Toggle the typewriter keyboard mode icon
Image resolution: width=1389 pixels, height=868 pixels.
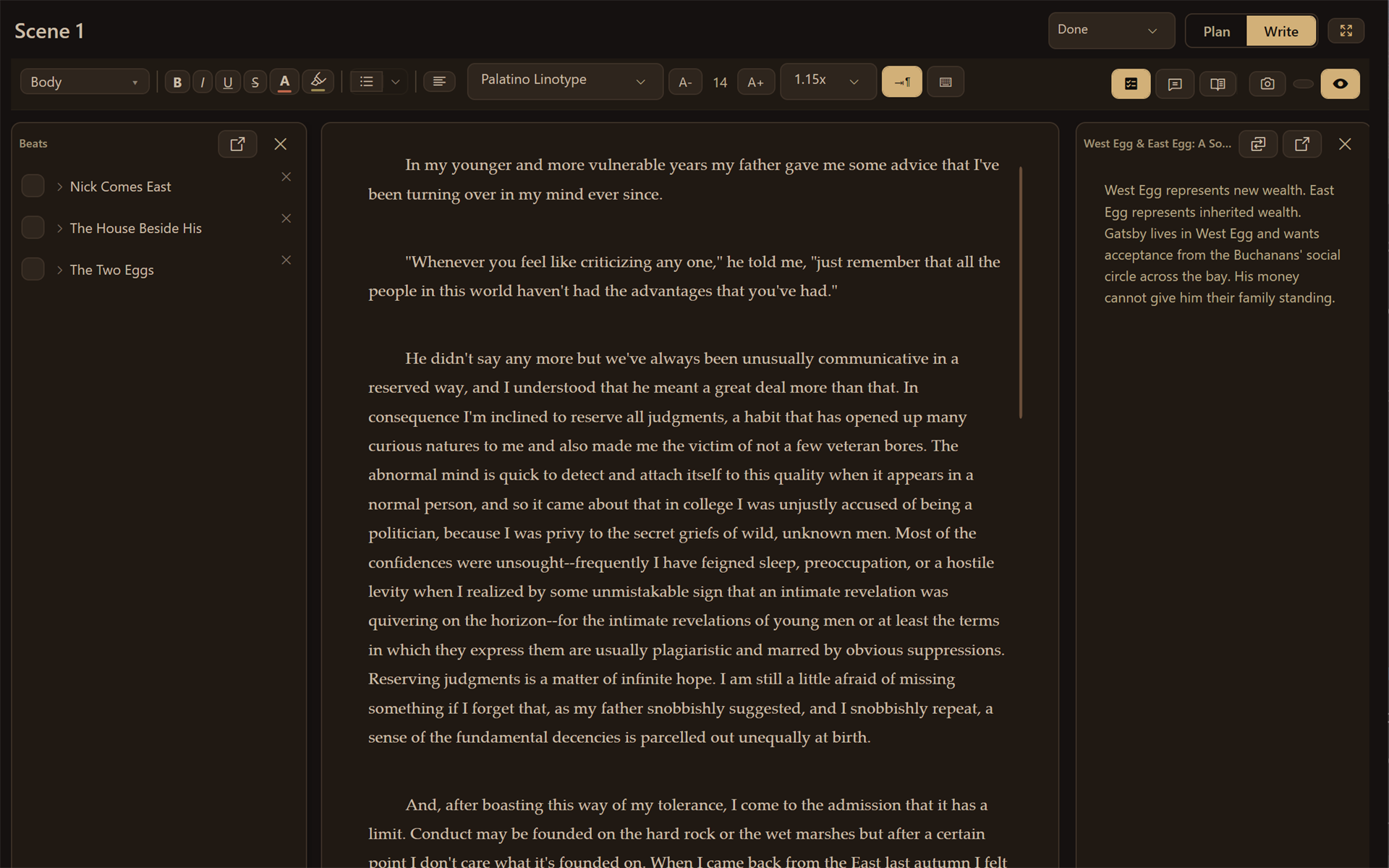pyautogui.click(x=946, y=82)
